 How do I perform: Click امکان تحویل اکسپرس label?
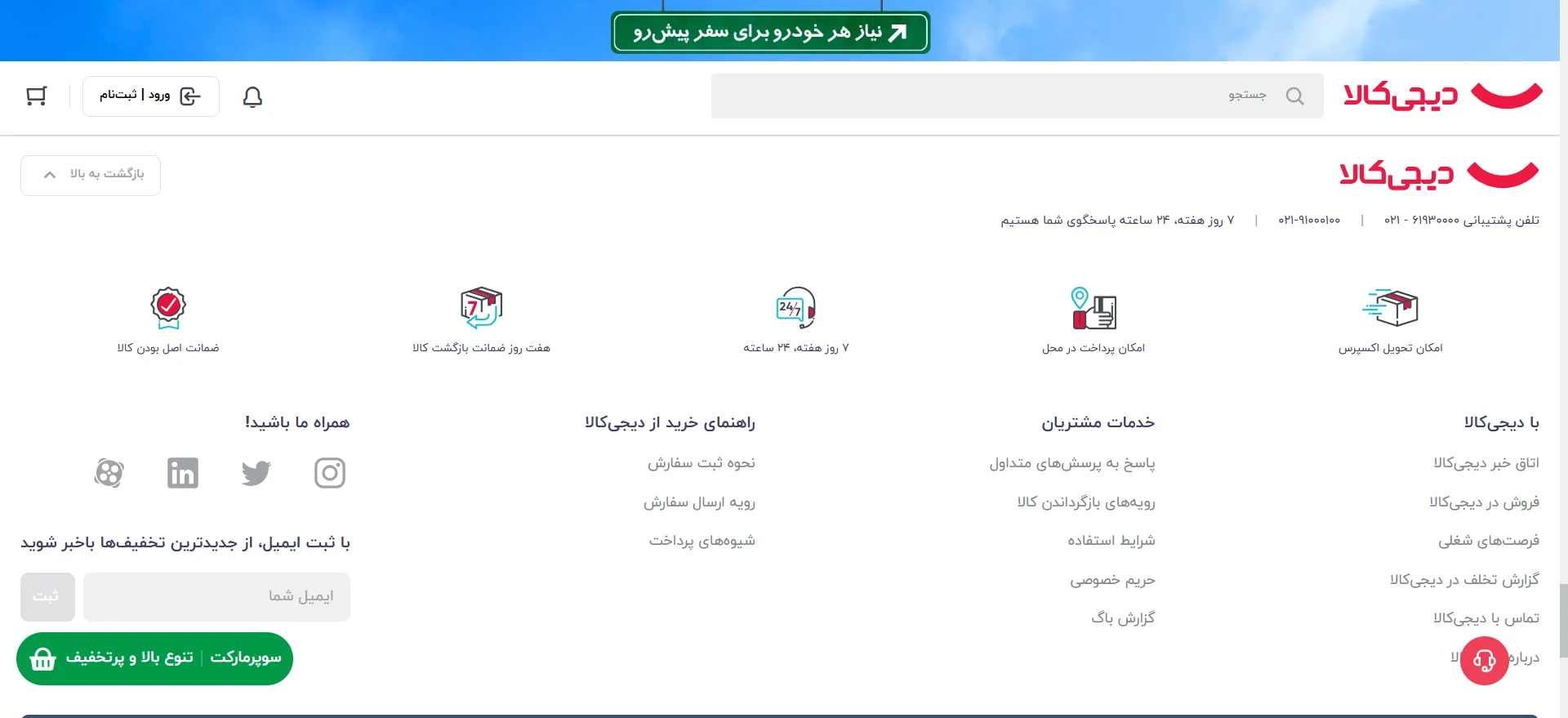(x=1390, y=349)
